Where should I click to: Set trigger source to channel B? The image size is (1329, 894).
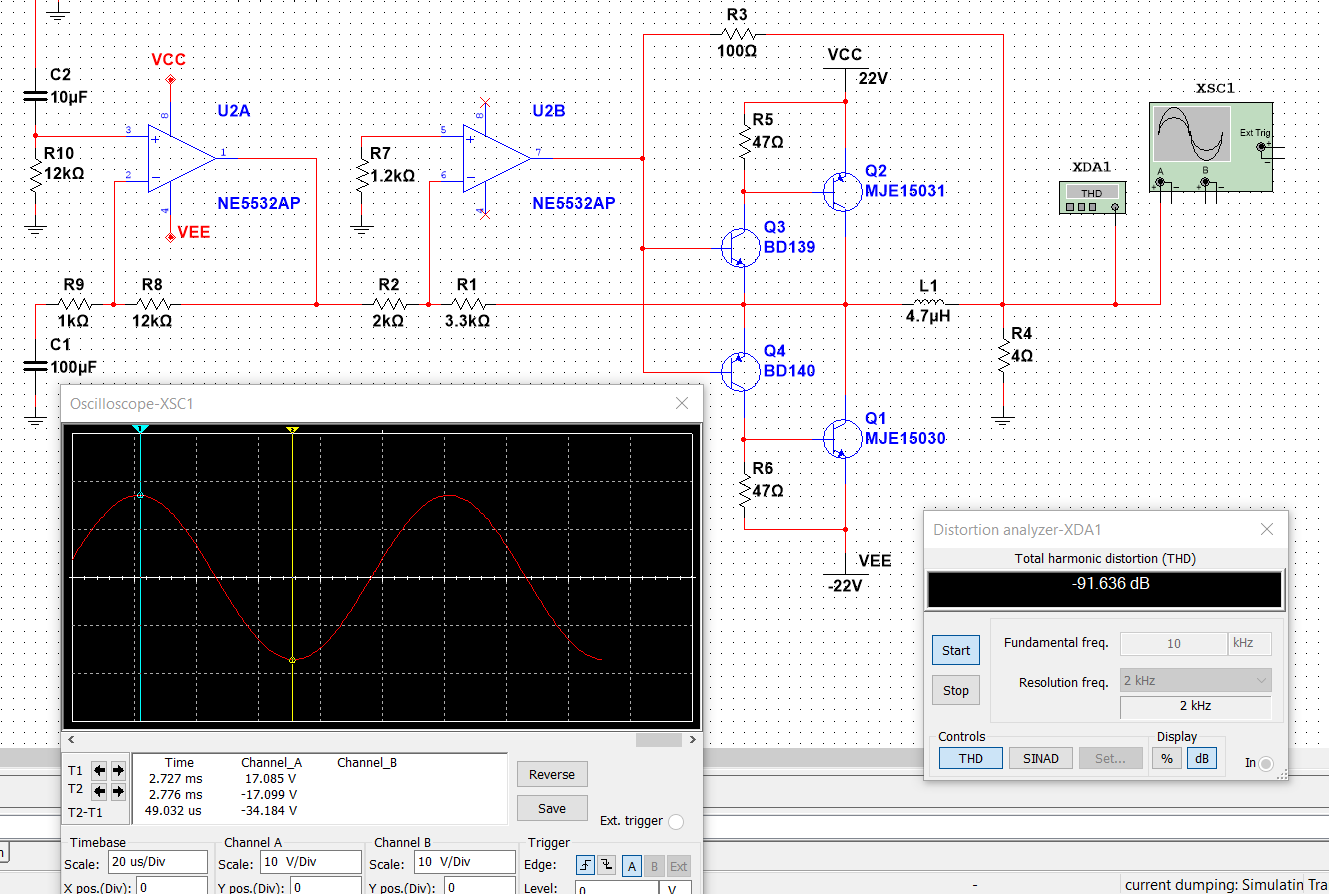pos(655,866)
